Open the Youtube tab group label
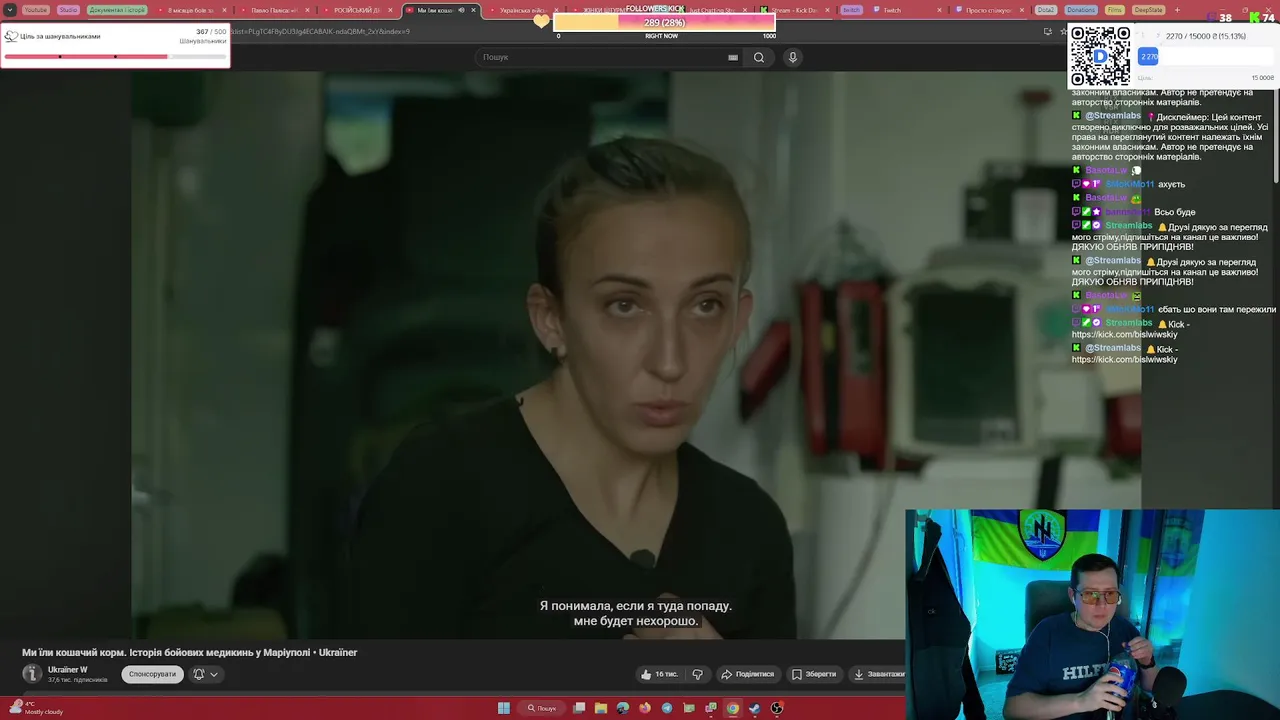Screen dimensions: 1280x720 pos(36,10)
